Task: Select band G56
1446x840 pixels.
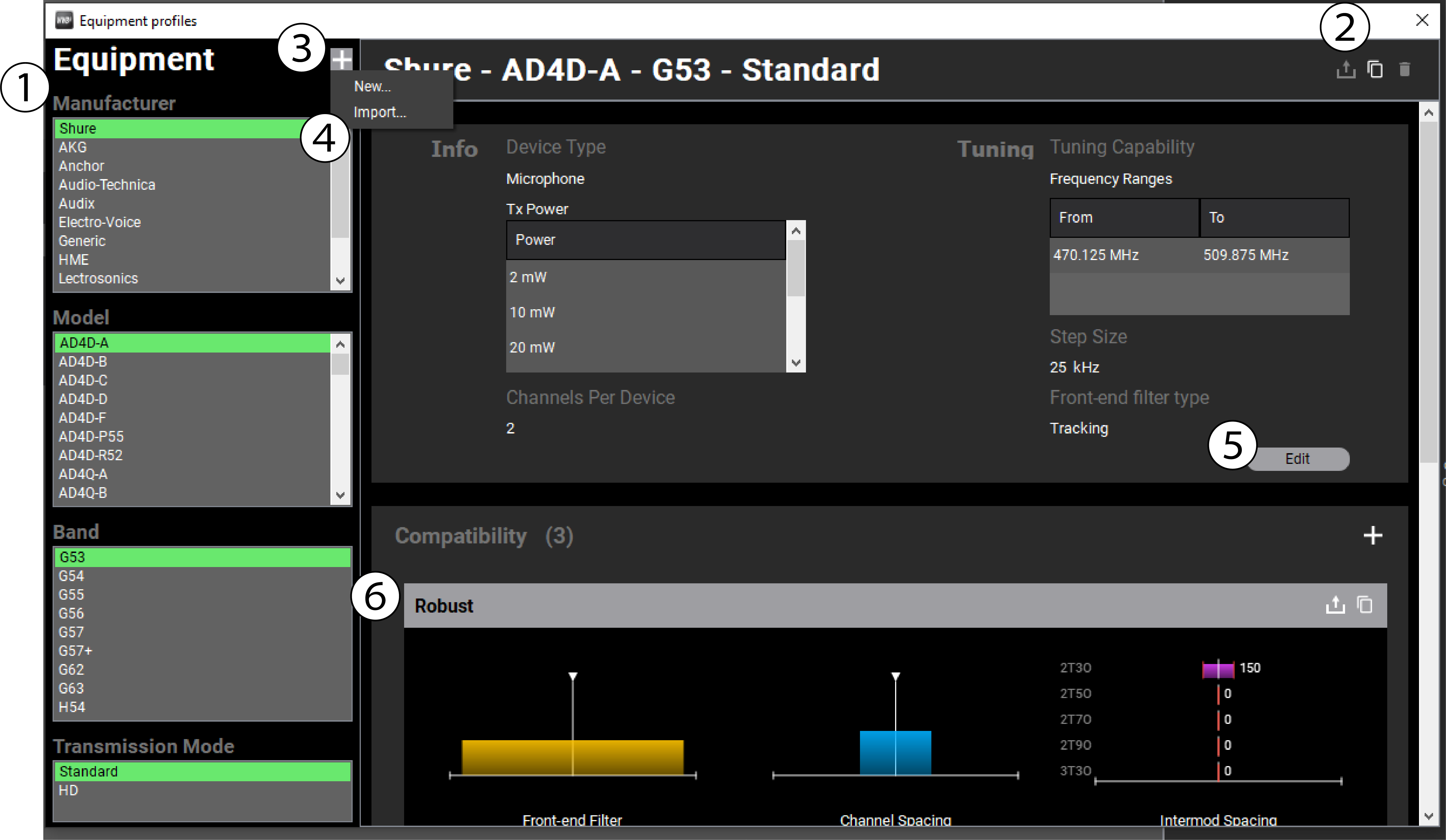Action: (202, 613)
